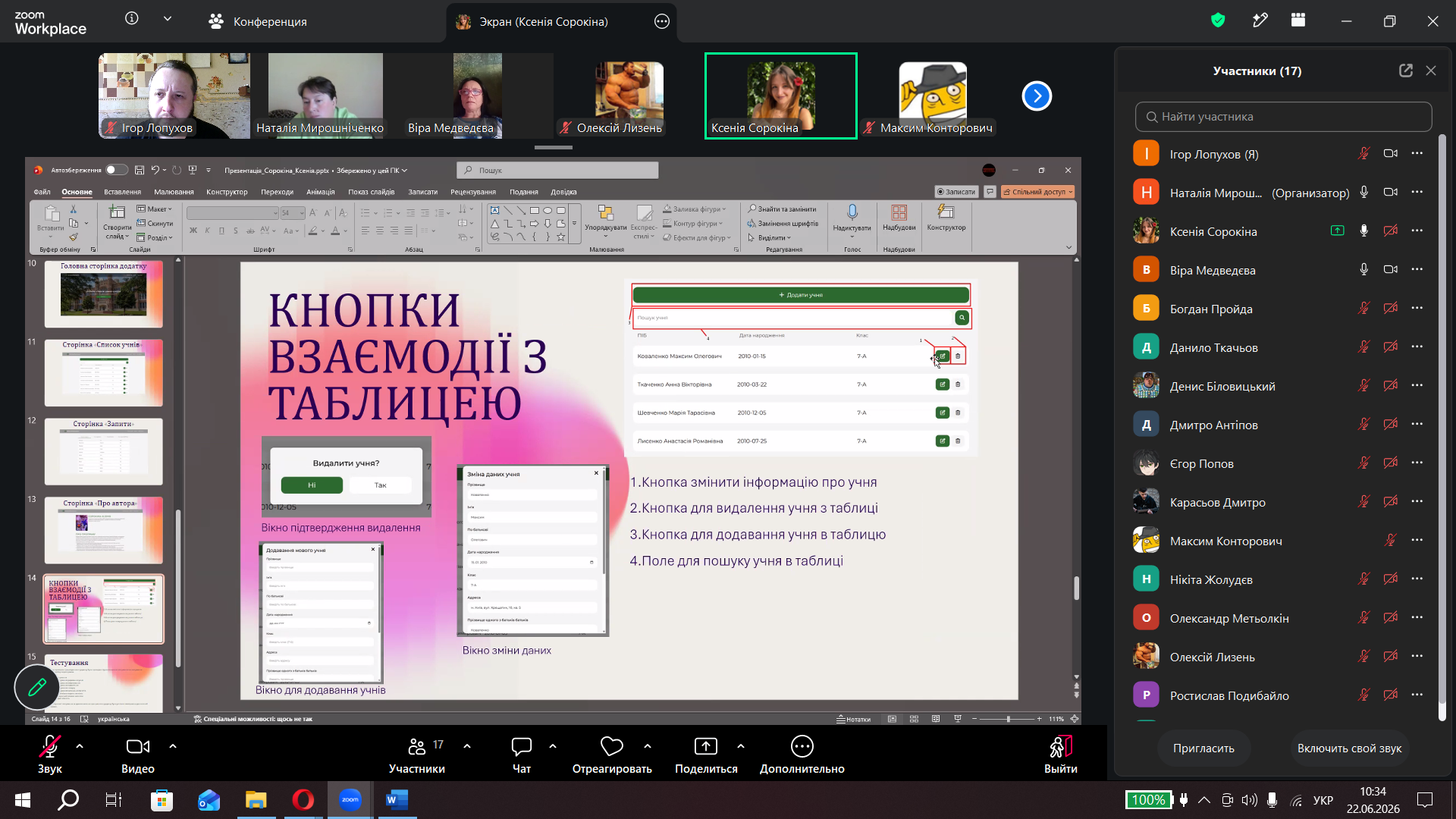The height and width of the screenshot is (819, 1456).
Task: Click the Paste clipboard icon
Action: (52, 213)
